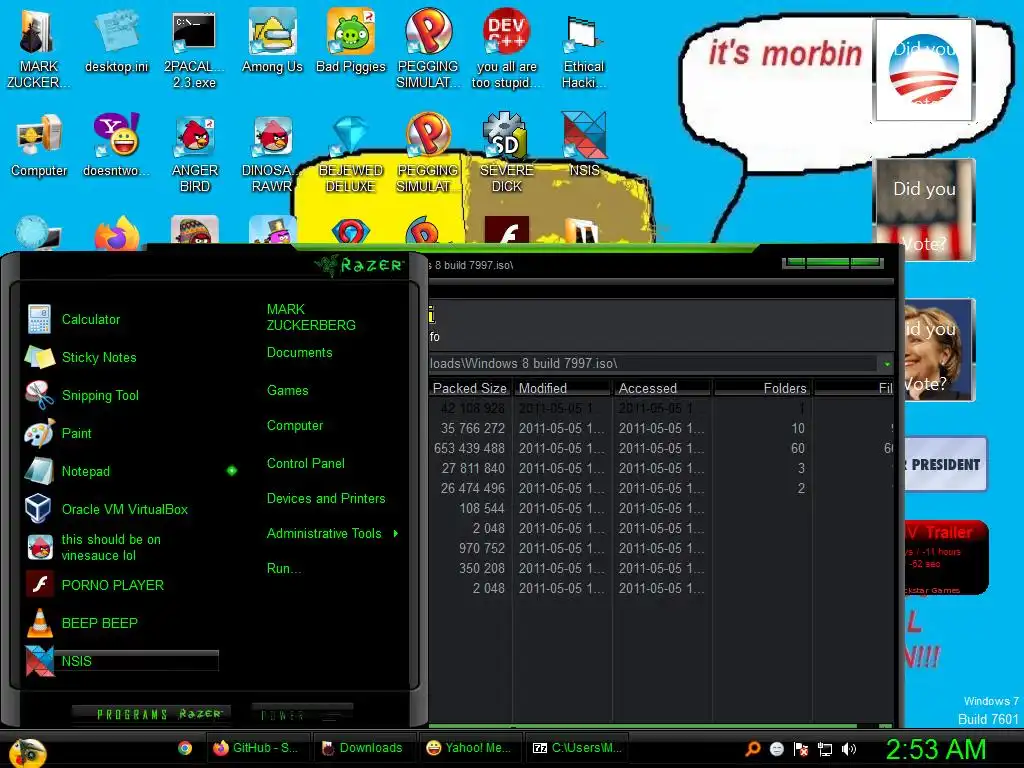1024x768 pixels.
Task: Click the network tray icon
Action: coord(825,749)
